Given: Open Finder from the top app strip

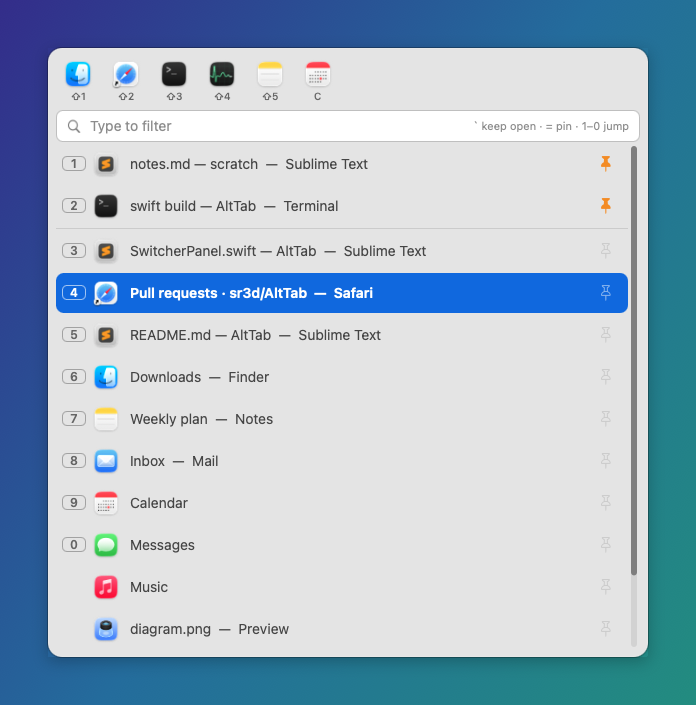Looking at the screenshot, I should click(78, 74).
